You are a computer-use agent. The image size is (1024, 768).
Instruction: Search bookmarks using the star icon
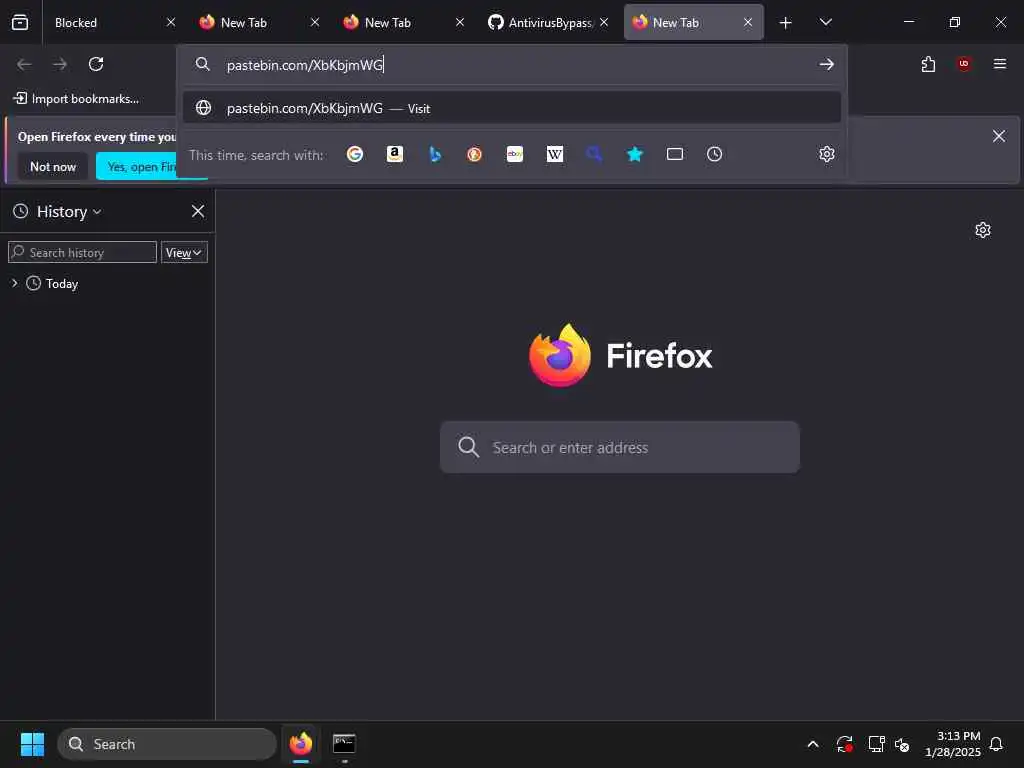click(635, 154)
